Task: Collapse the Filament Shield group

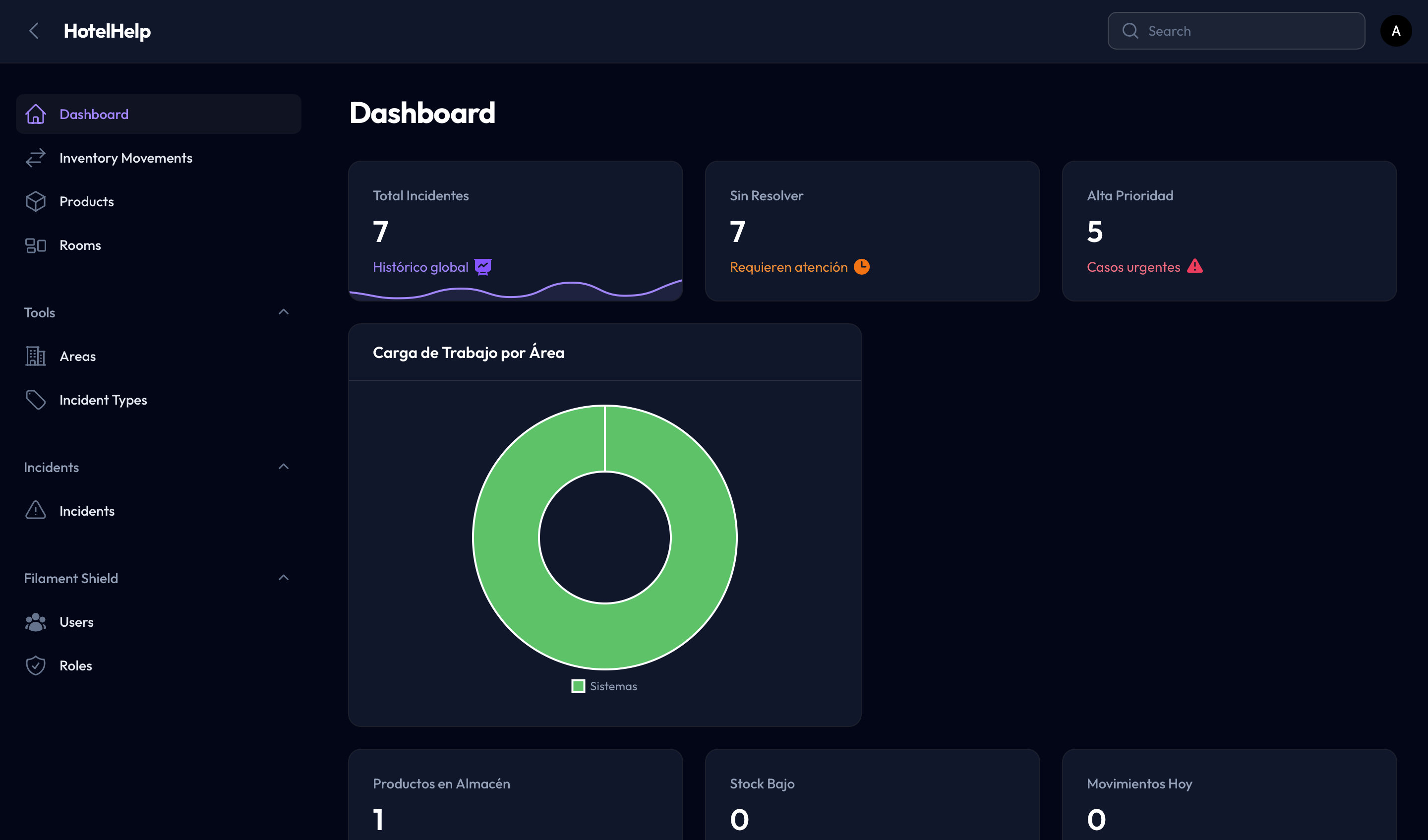Action: tap(283, 578)
